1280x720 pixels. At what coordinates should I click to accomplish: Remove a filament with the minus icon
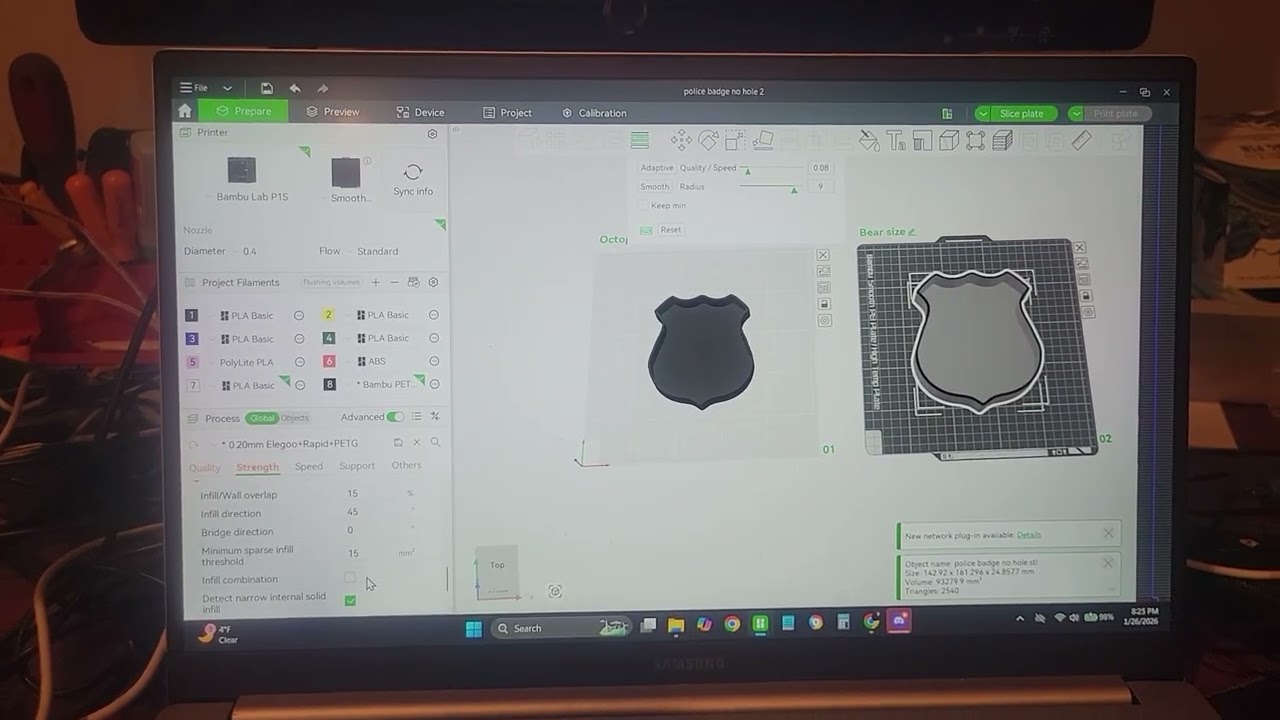394,282
